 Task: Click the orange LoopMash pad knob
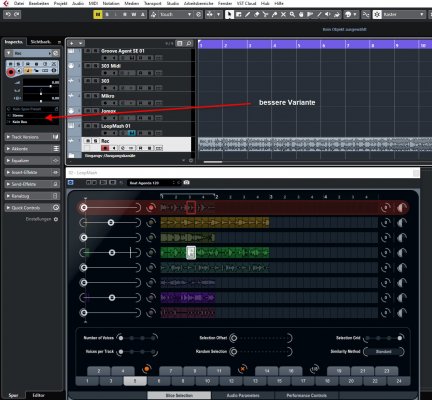click(x=146, y=369)
